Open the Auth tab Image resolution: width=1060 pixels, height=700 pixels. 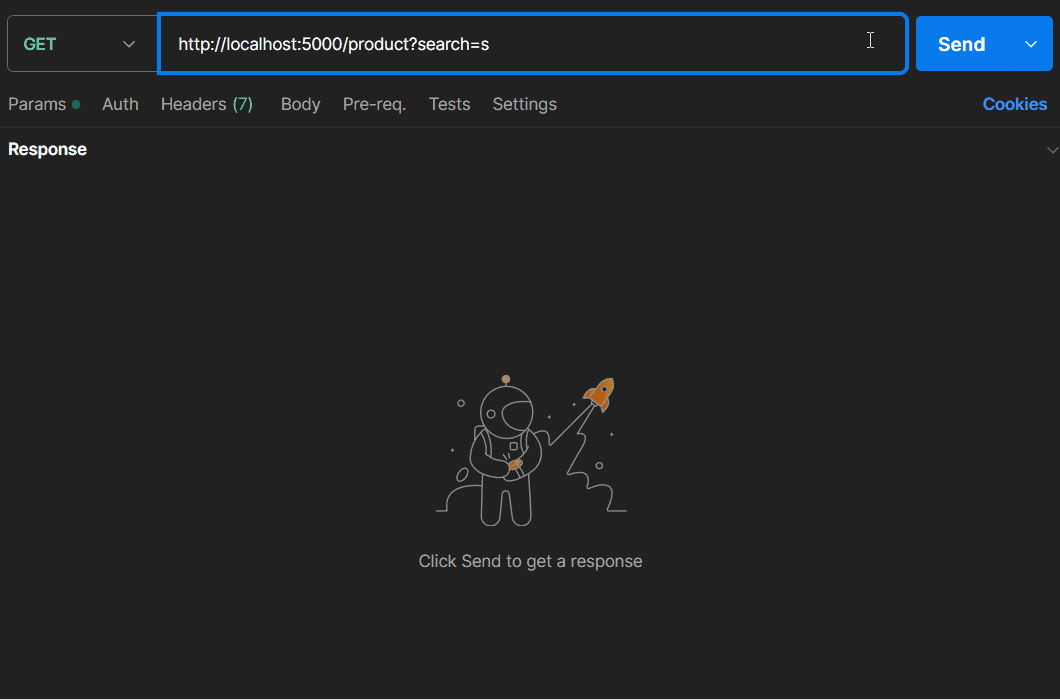(120, 104)
